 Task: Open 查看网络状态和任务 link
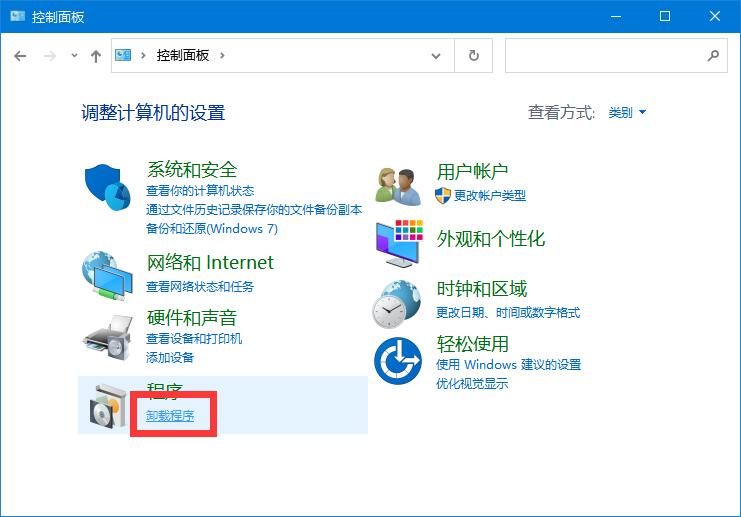tap(200, 286)
